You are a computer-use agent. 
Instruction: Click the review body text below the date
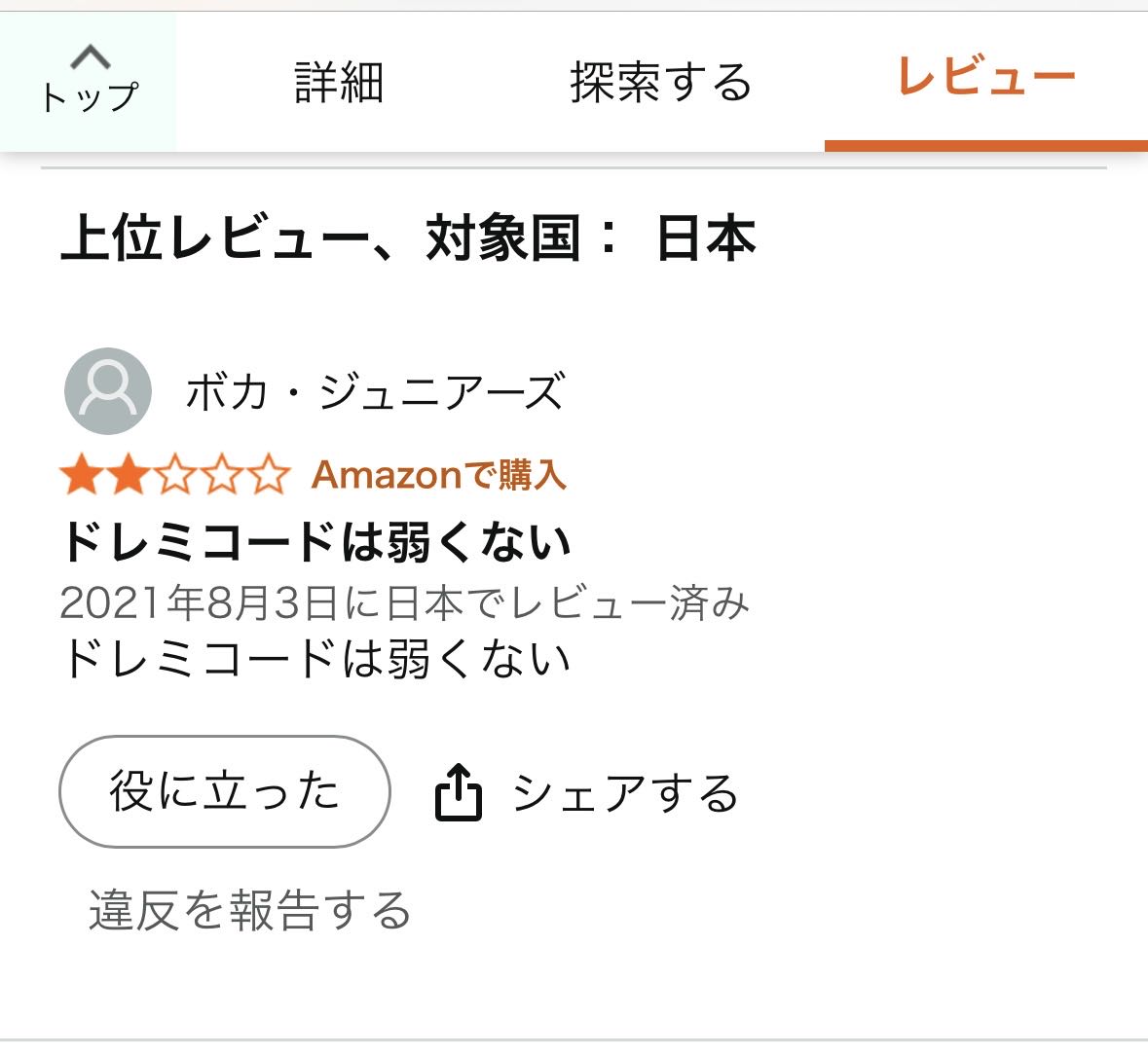(x=316, y=659)
